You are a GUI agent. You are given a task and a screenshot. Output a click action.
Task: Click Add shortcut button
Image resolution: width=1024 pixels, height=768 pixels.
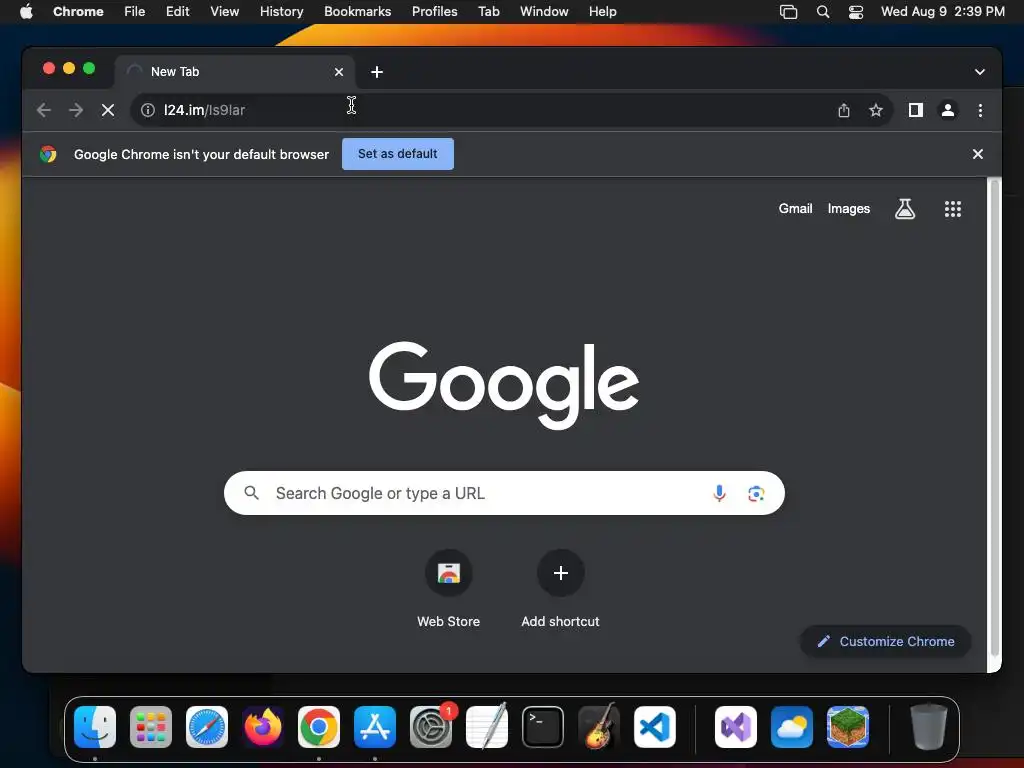560,588
